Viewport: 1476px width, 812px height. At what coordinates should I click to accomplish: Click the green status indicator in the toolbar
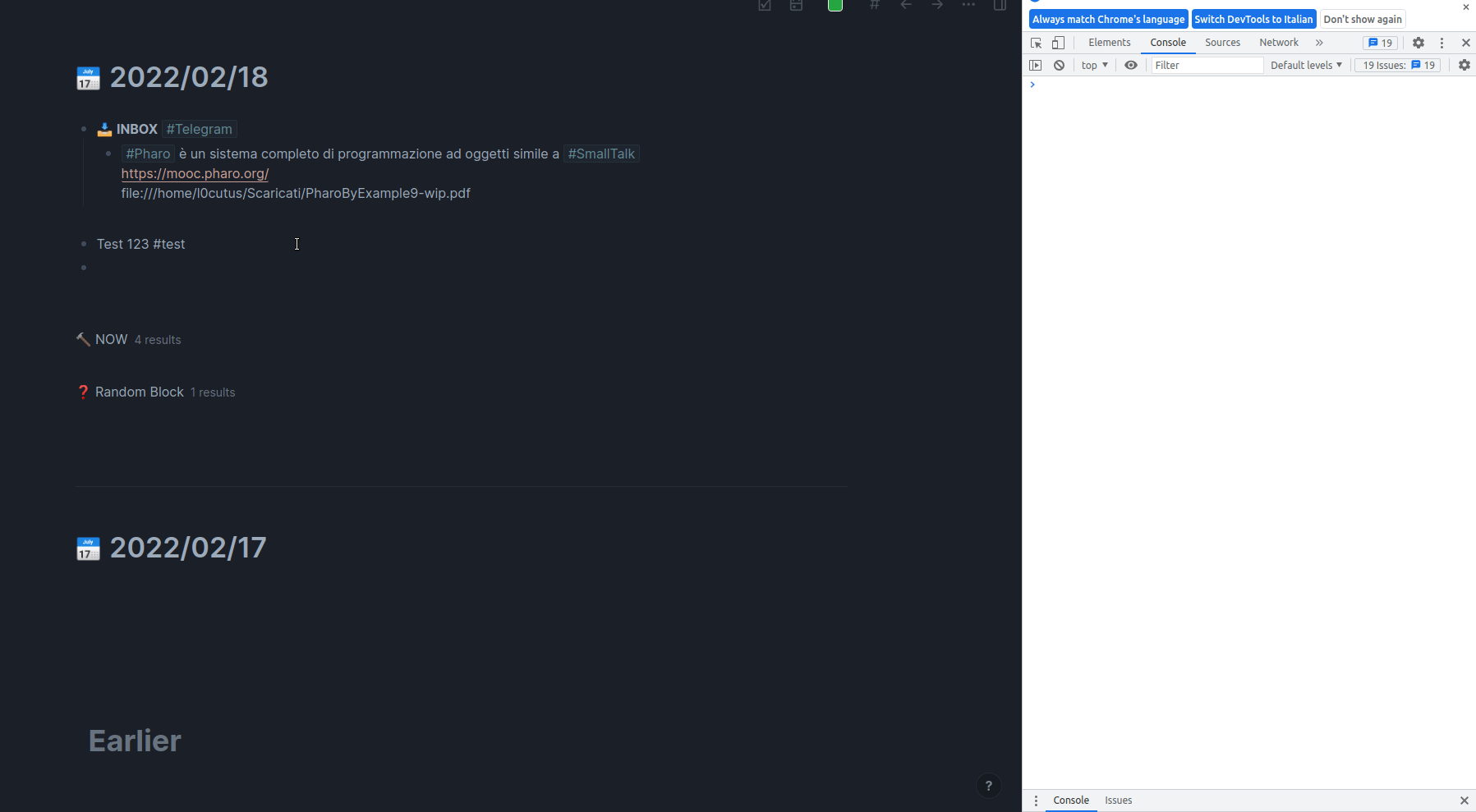point(835,7)
